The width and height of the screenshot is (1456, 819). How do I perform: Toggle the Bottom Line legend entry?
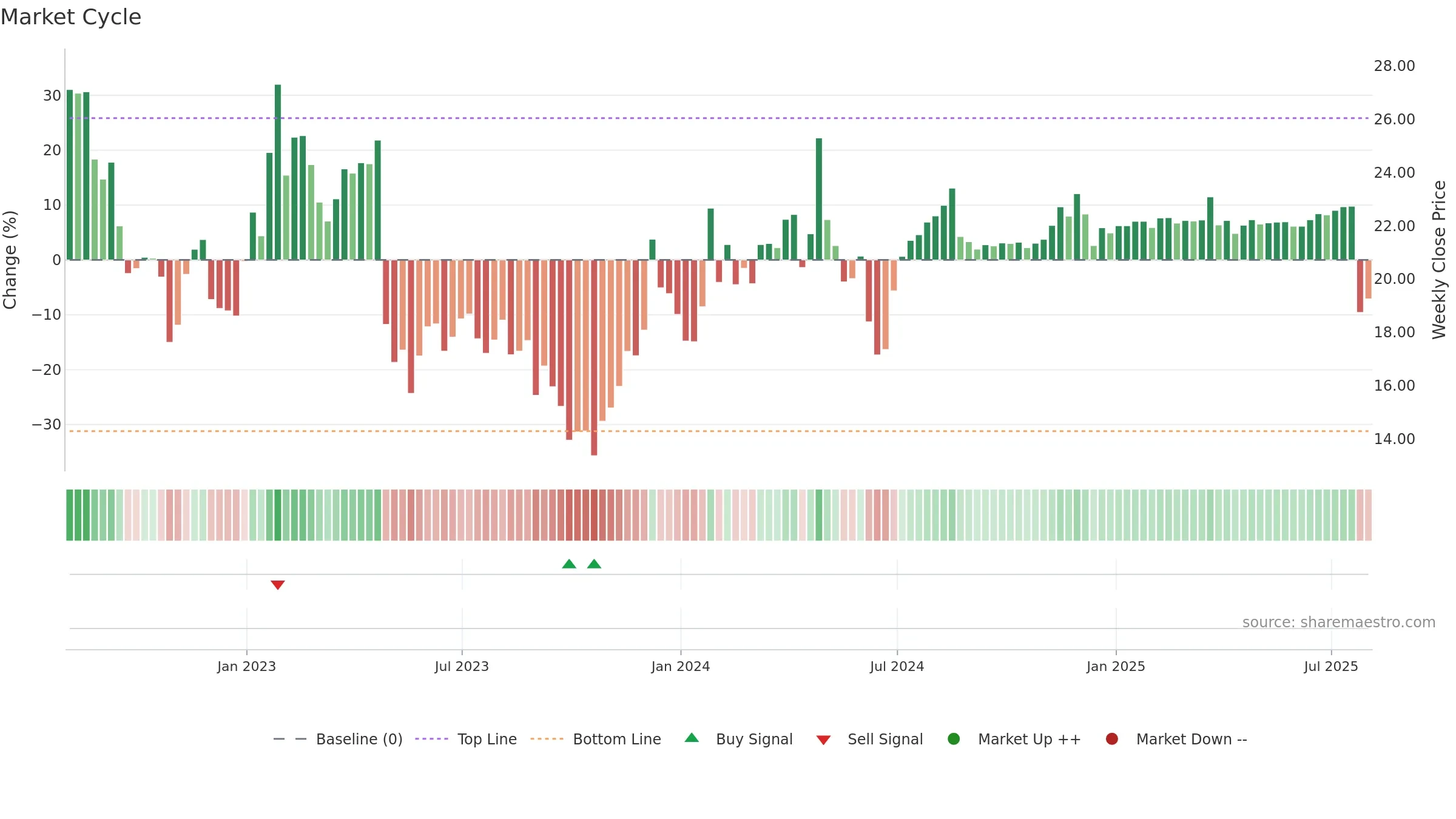(596, 739)
